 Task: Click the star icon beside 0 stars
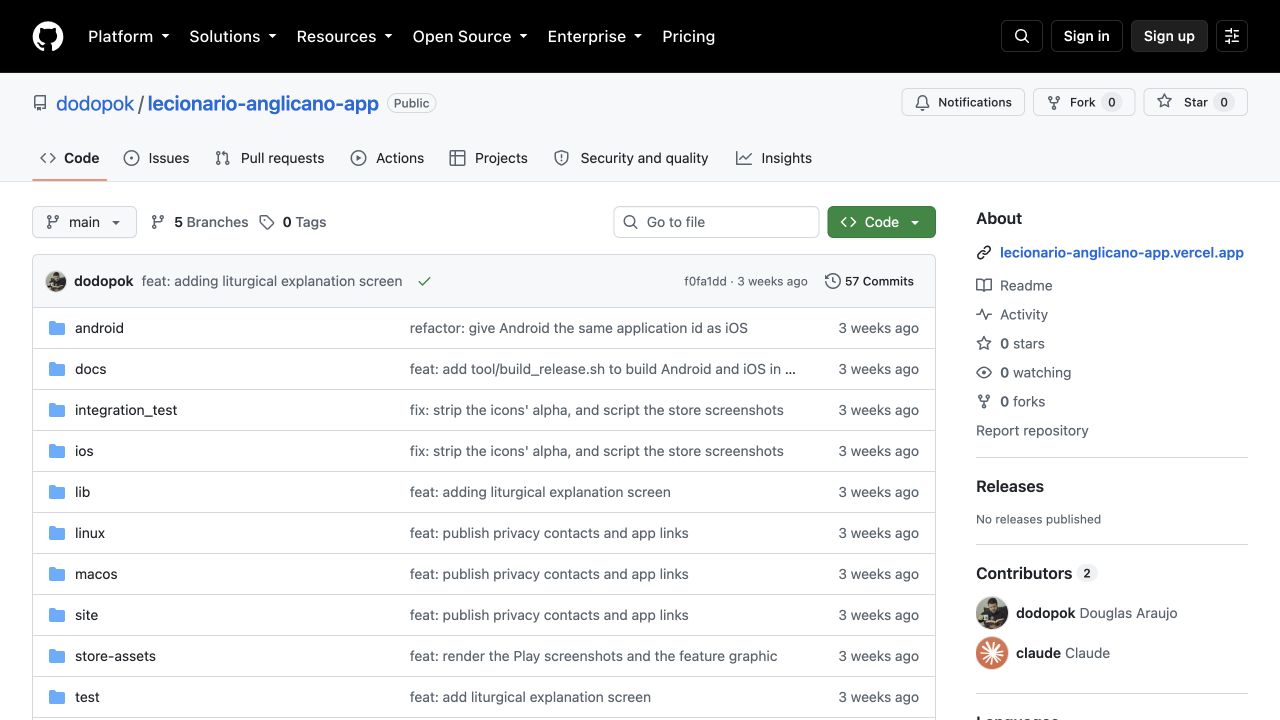984,343
